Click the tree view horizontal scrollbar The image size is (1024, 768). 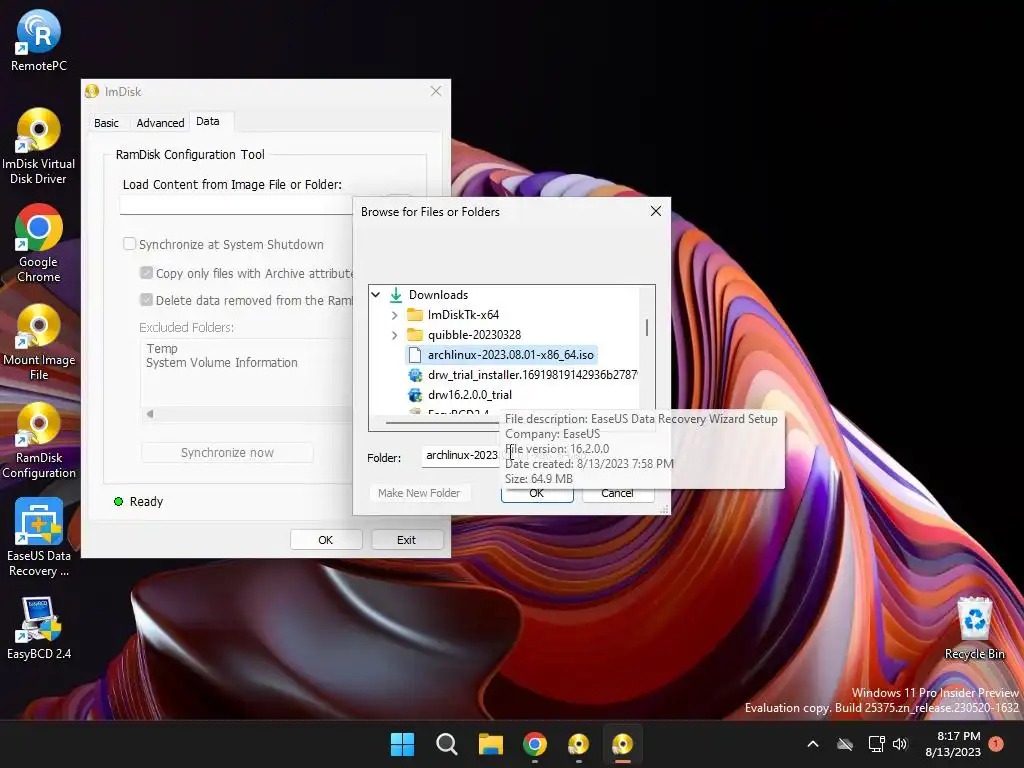pyautogui.click(x=444, y=422)
